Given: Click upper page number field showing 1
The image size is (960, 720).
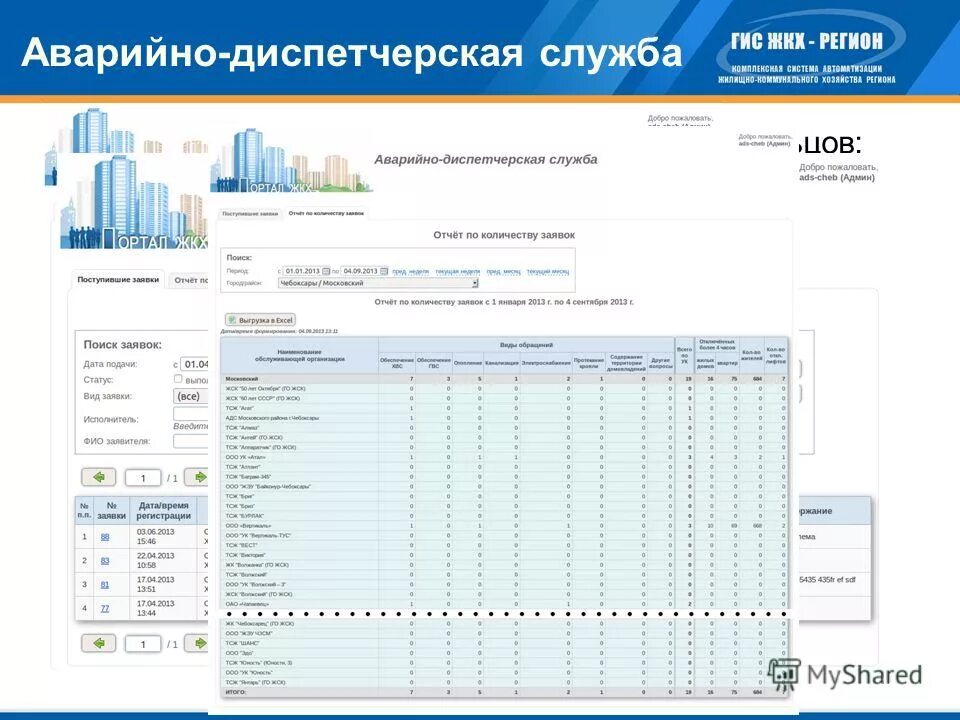Looking at the screenshot, I should [x=143, y=478].
